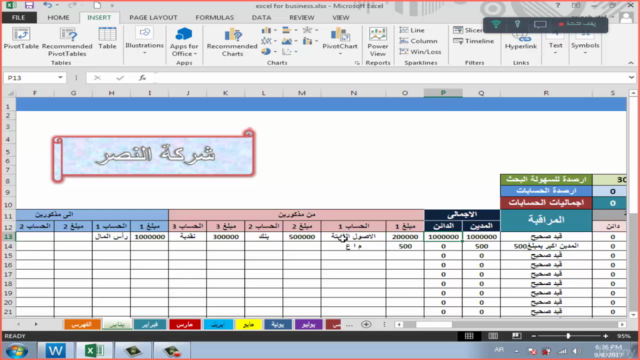640x360 pixels.
Task: Insert a Timeline filter
Action: tap(473, 41)
